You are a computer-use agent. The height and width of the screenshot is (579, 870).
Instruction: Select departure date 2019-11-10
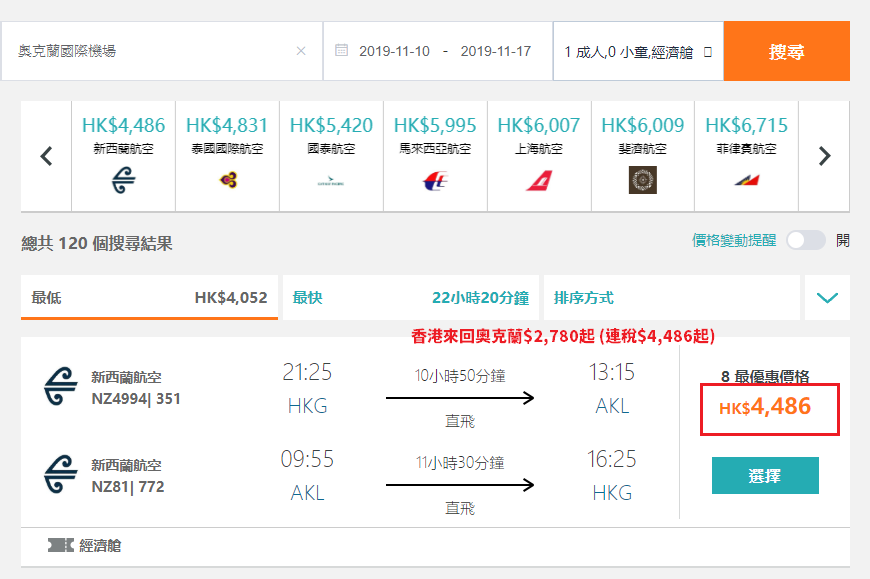tap(394, 51)
